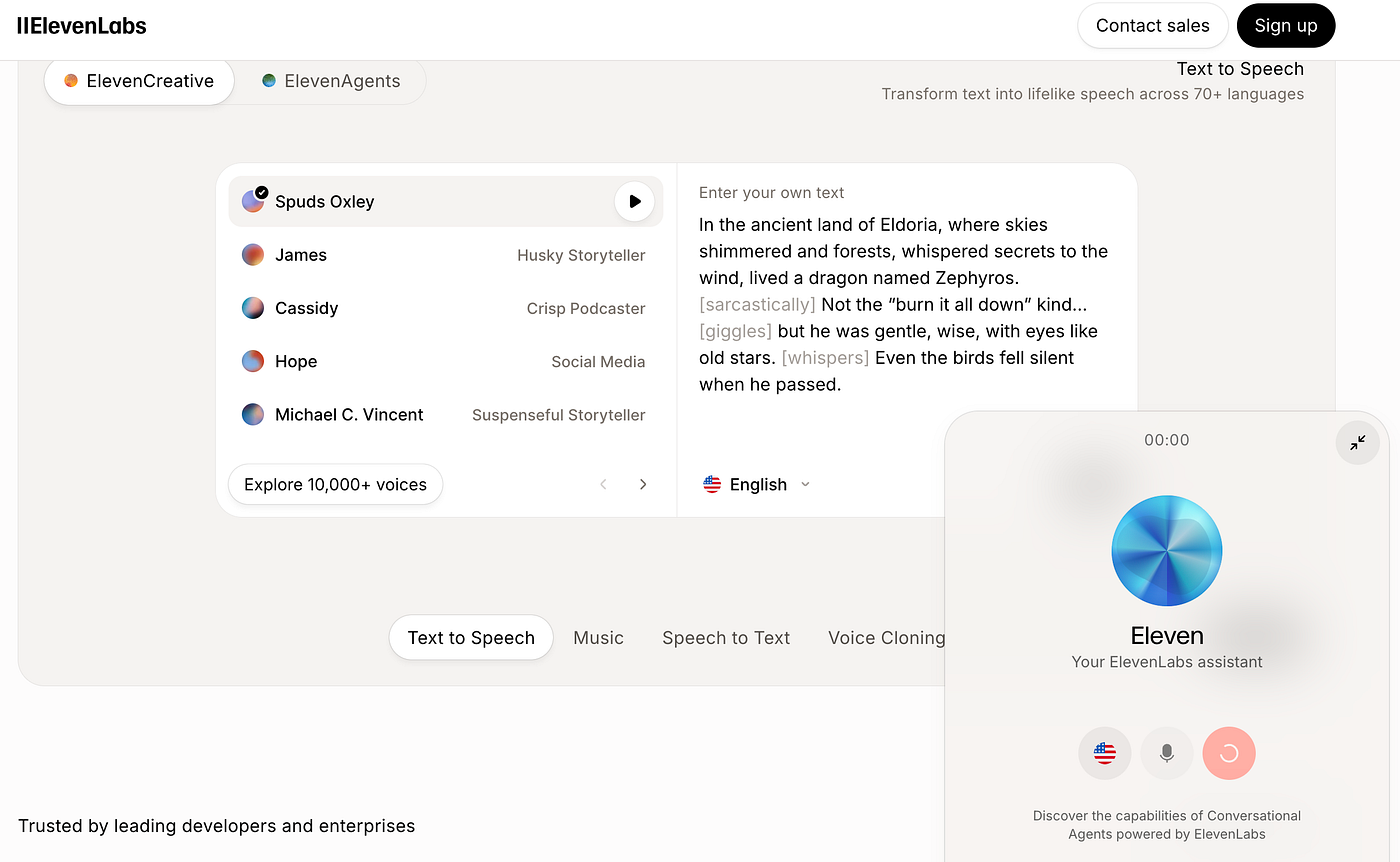
Task: Click the [giggles] tag in text
Action: click(x=735, y=331)
